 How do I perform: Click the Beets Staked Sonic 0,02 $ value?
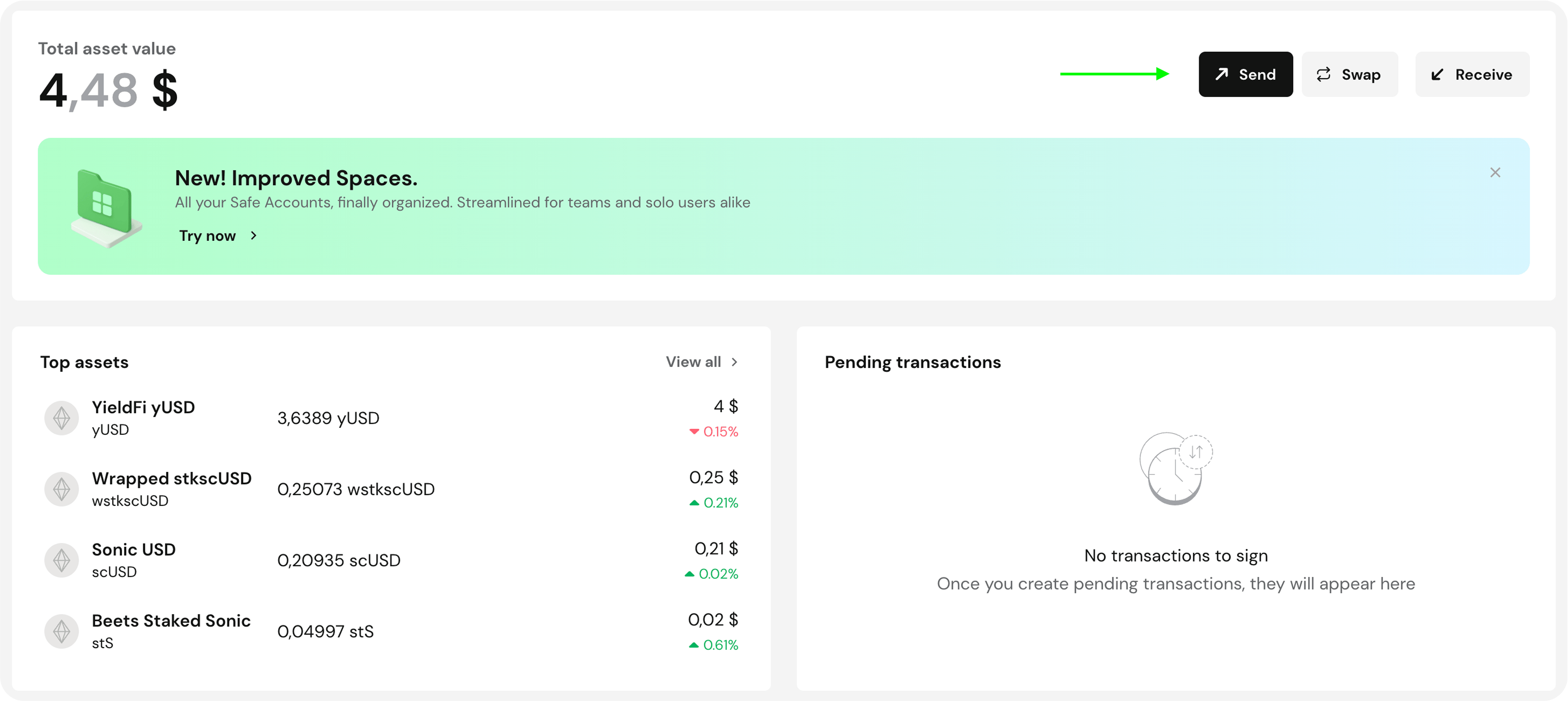713,620
